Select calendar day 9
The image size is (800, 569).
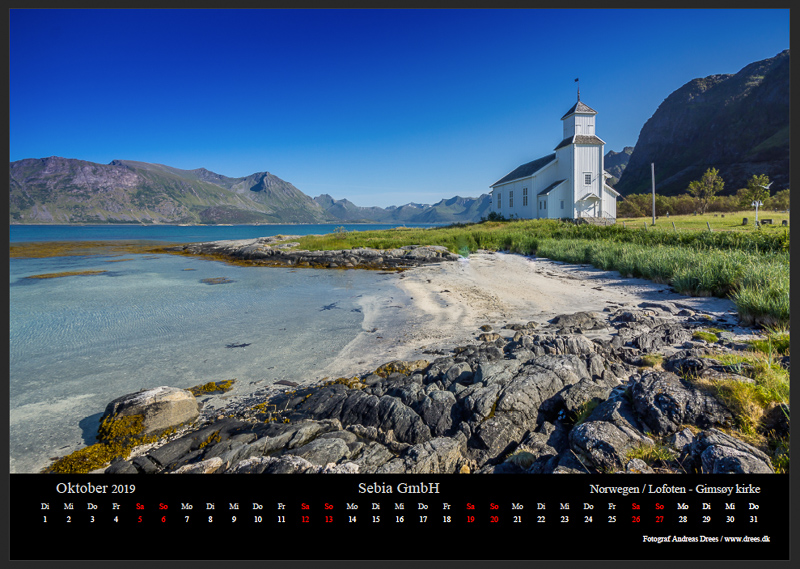[234, 519]
